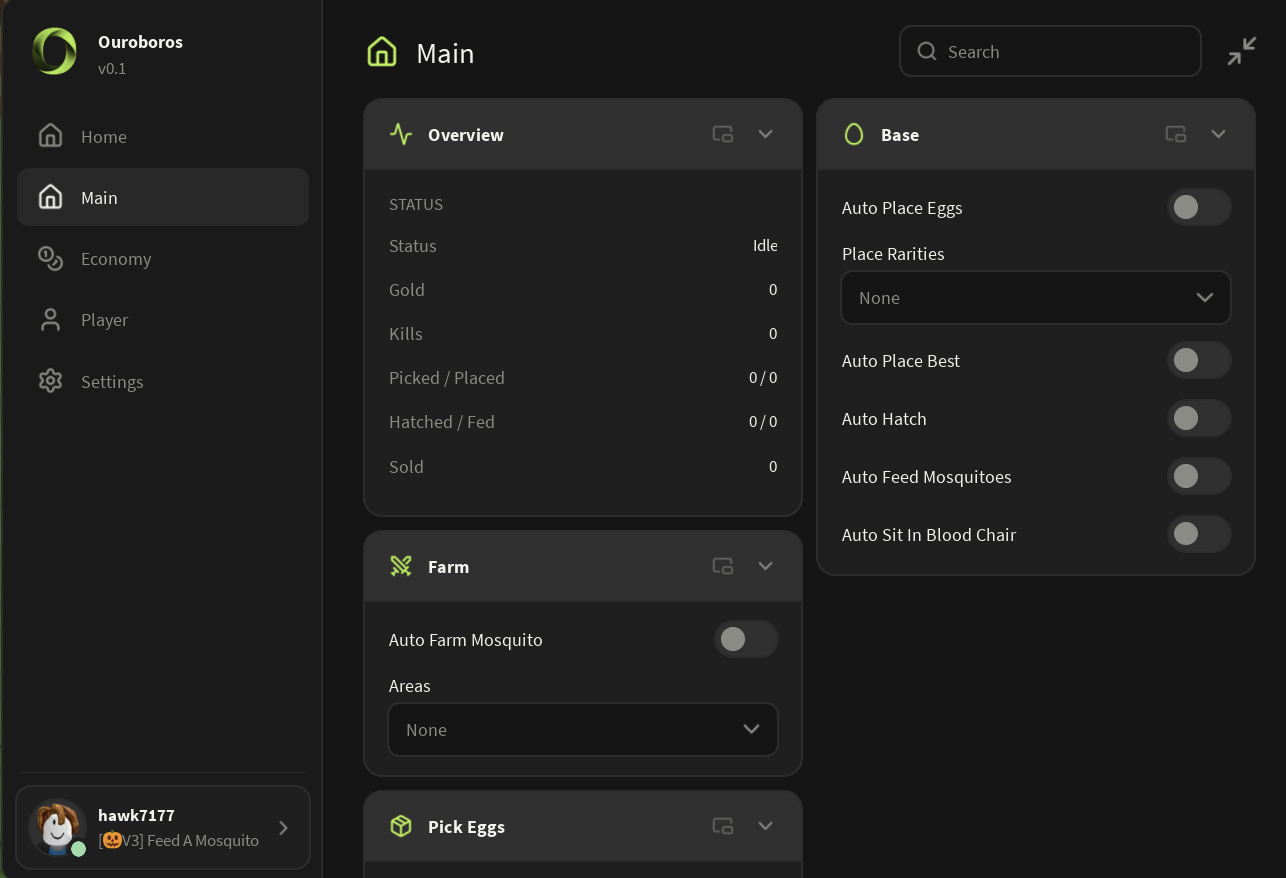Viewport: 1286px width, 878px height.
Task: Click the Home house icon in sidebar
Action: tap(50, 136)
